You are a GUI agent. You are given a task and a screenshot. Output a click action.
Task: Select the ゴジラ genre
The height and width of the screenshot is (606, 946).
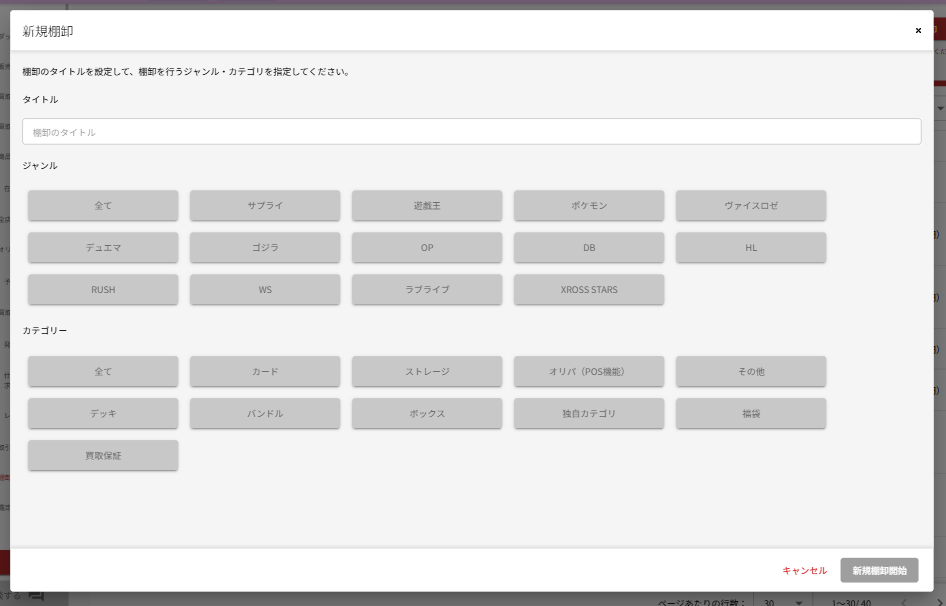[x=265, y=248]
